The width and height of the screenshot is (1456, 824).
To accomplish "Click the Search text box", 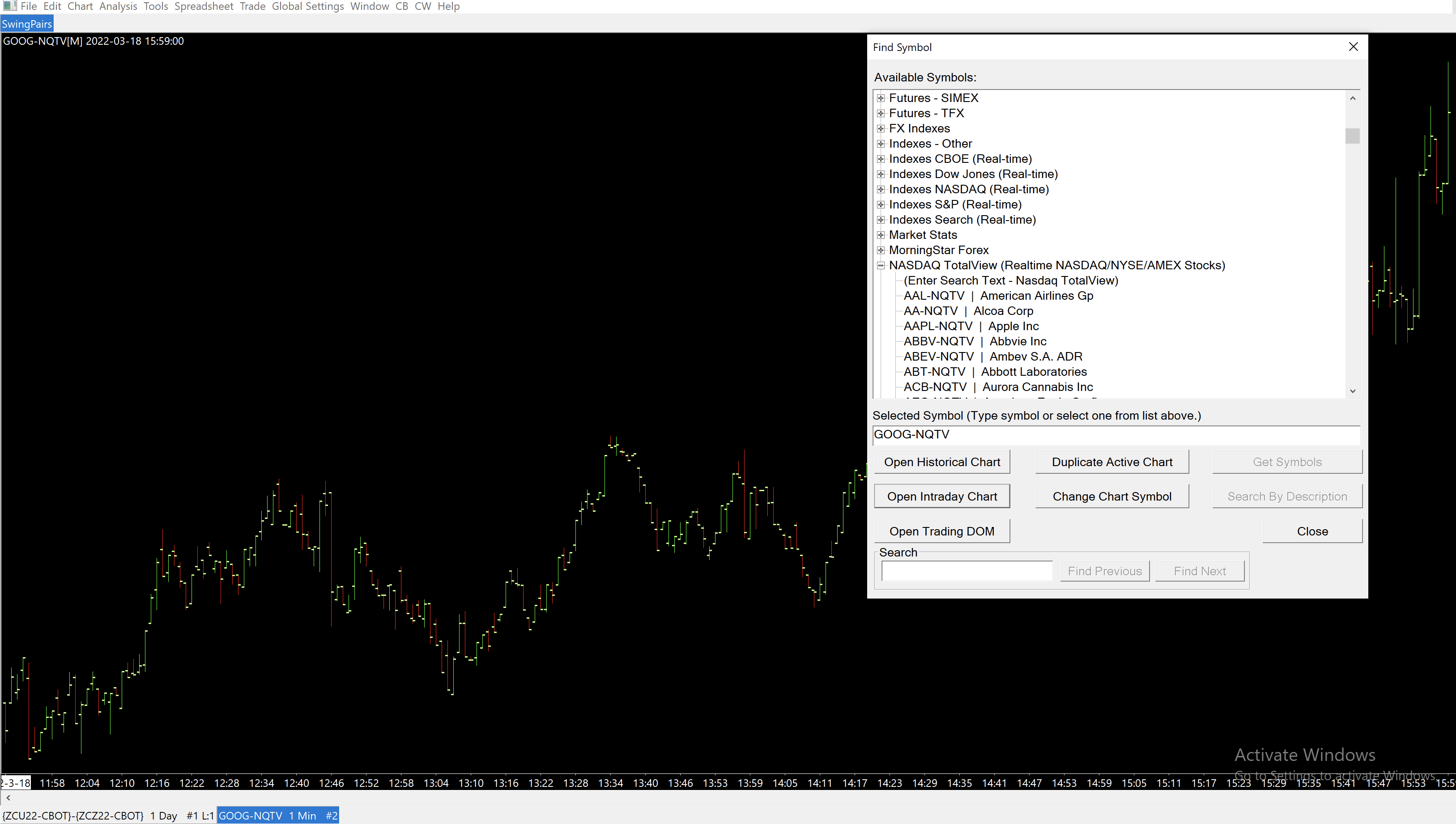I will (x=966, y=571).
